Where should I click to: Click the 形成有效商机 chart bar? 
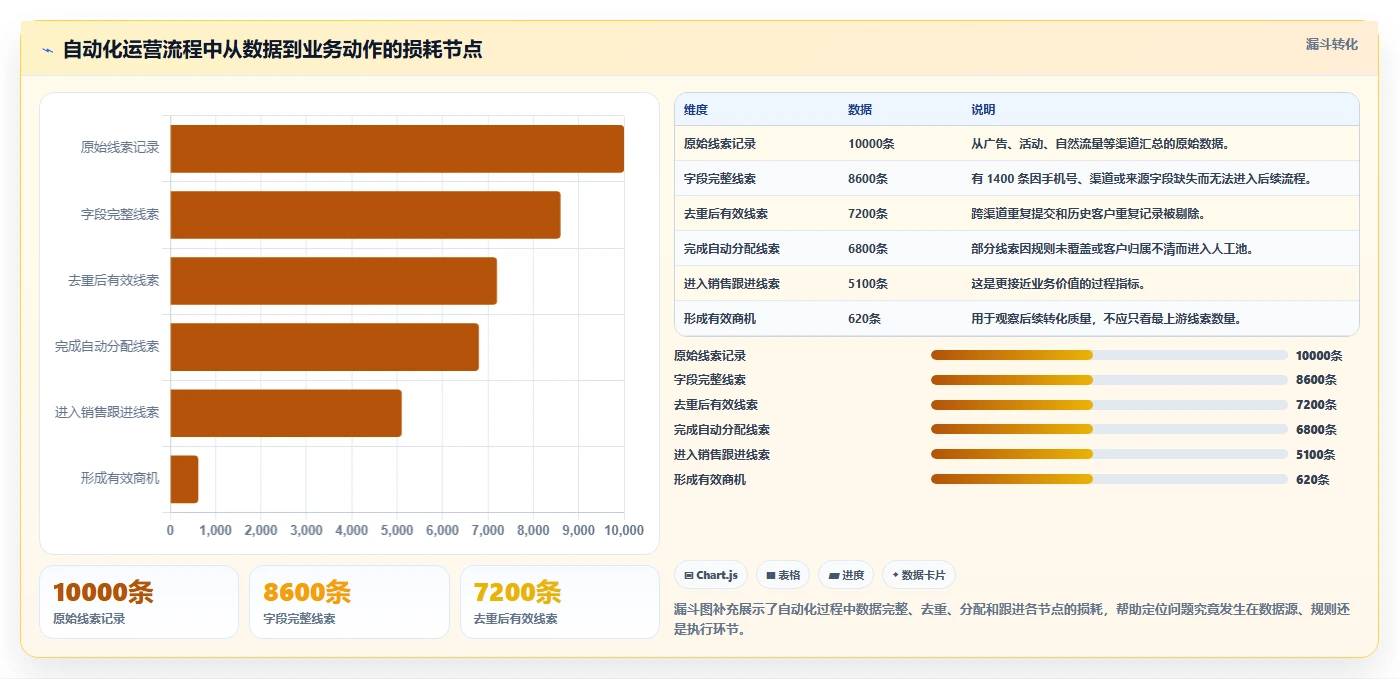(185, 479)
